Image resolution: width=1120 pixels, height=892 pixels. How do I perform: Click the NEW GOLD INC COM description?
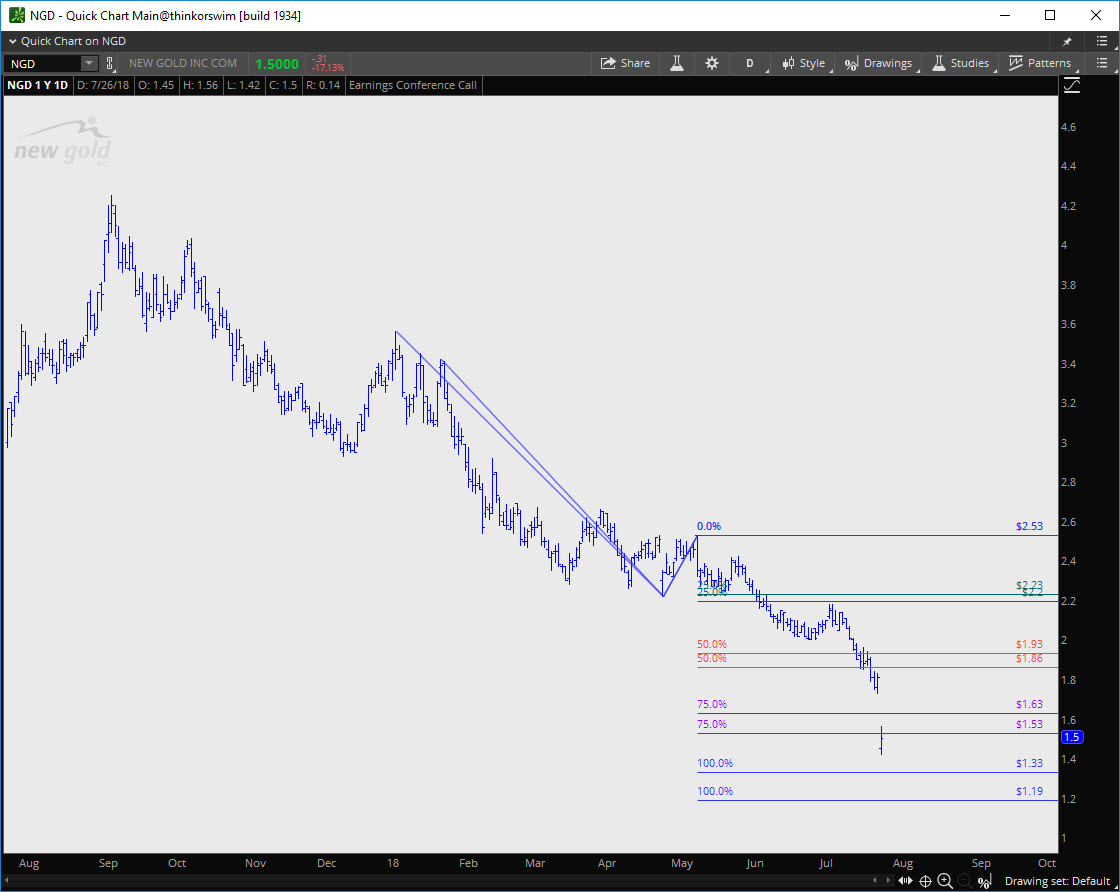pos(183,63)
